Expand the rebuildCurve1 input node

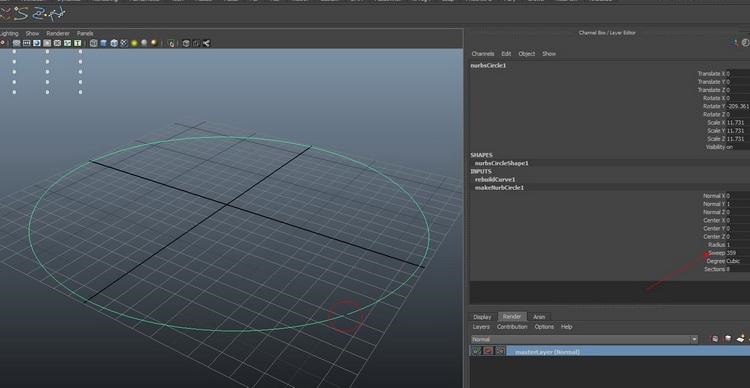495,179
